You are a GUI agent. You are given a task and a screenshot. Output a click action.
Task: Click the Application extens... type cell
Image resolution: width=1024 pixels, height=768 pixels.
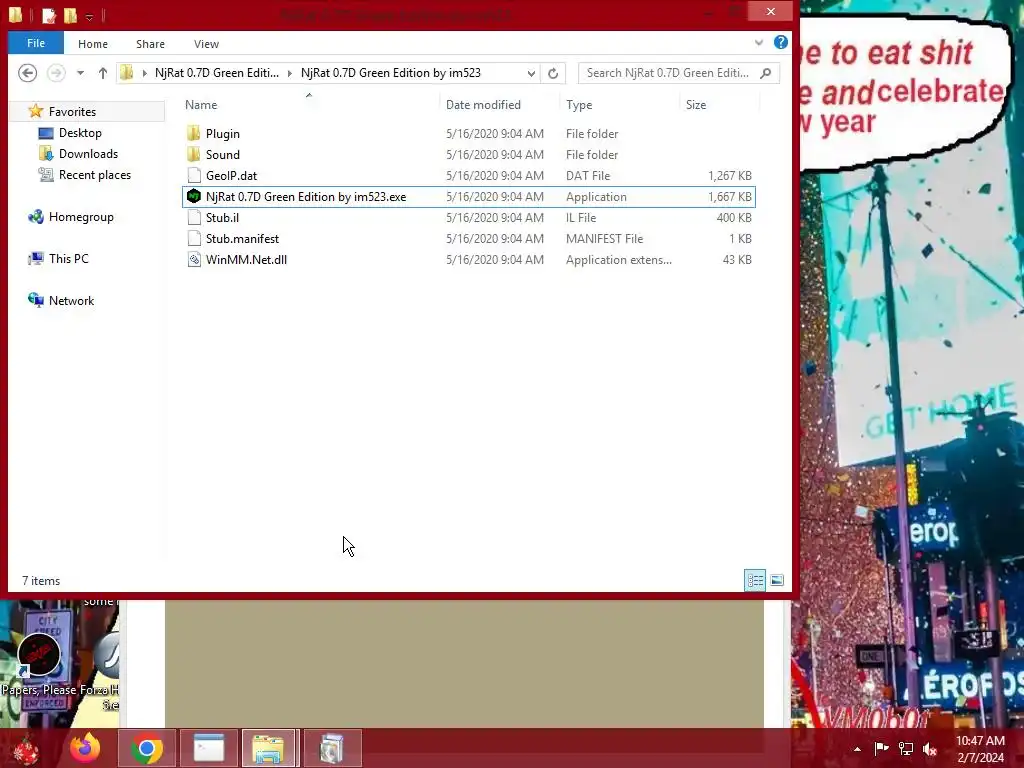[x=618, y=259]
